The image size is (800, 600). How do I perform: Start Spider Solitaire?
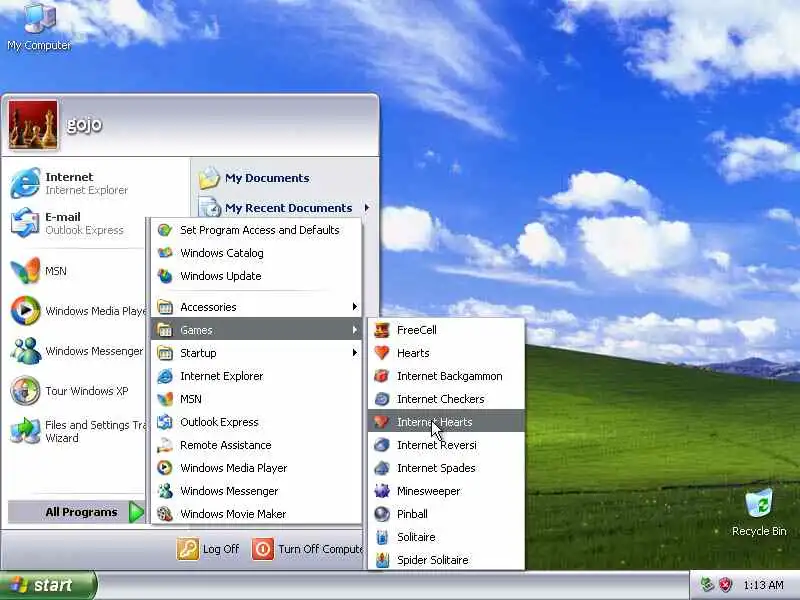(446, 560)
